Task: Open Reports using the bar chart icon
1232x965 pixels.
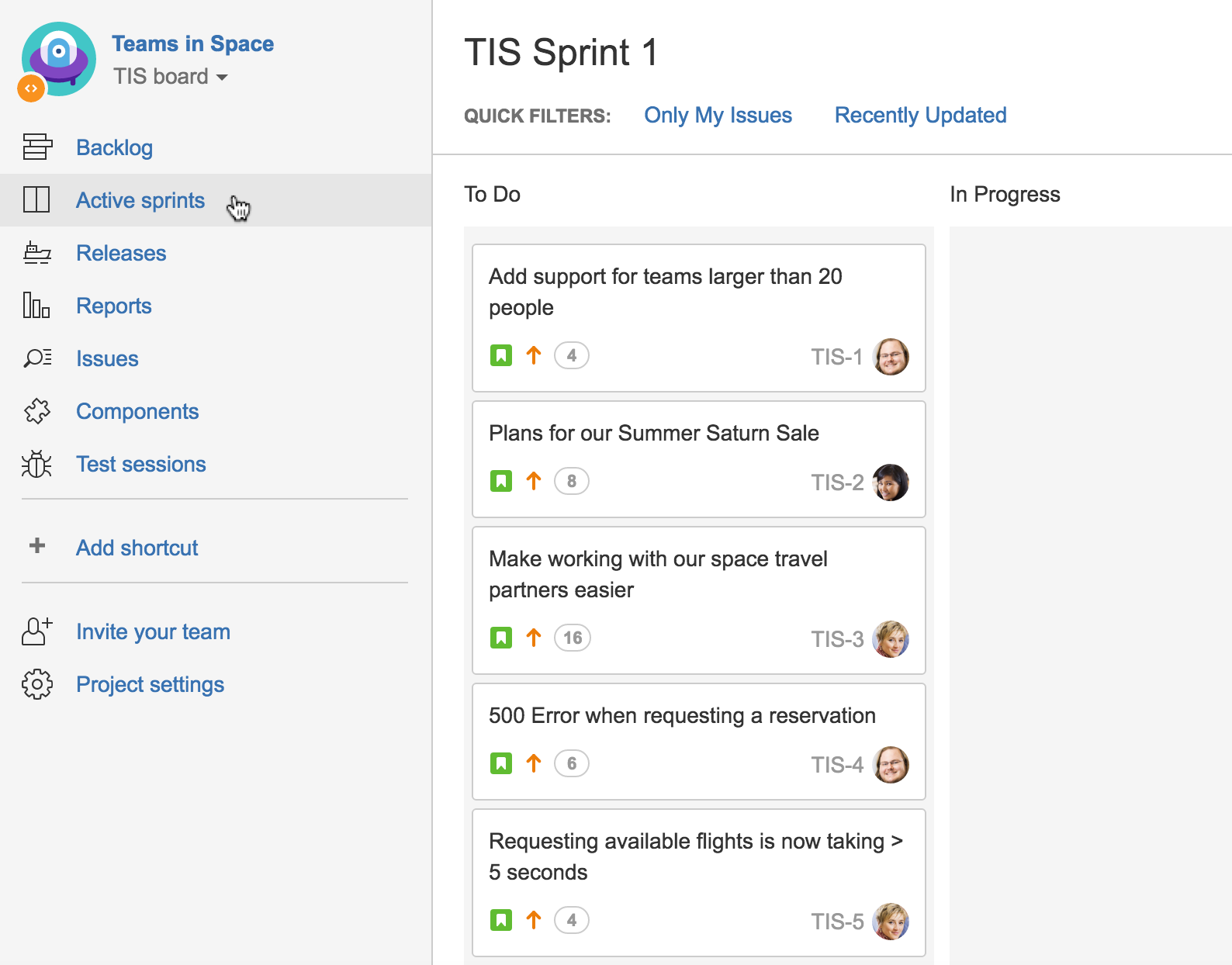Action: coord(36,305)
